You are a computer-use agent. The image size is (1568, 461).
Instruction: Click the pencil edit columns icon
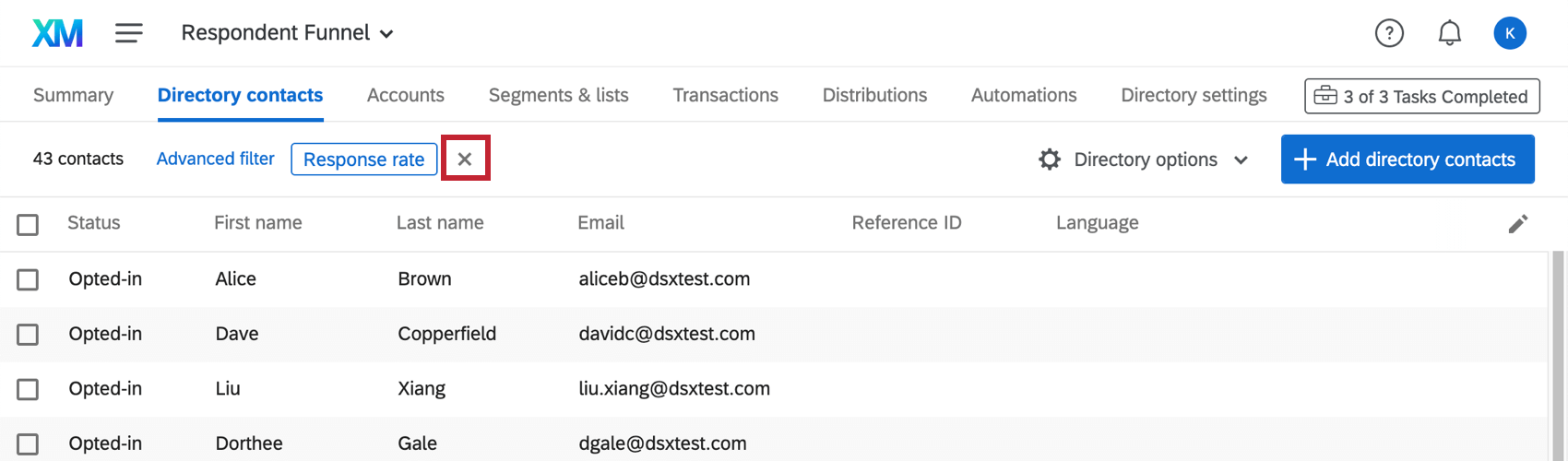click(x=1518, y=223)
